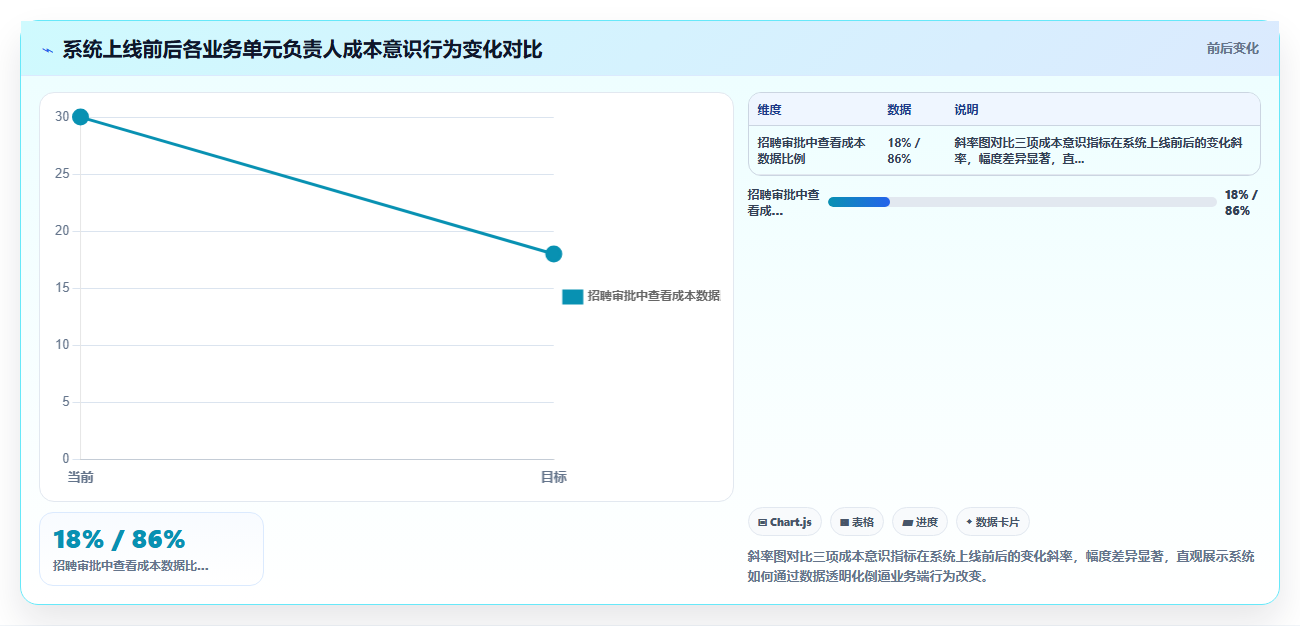Screen dimensions: 1300x626
Task: Click the 表格 tag chip
Action: (x=857, y=522)
